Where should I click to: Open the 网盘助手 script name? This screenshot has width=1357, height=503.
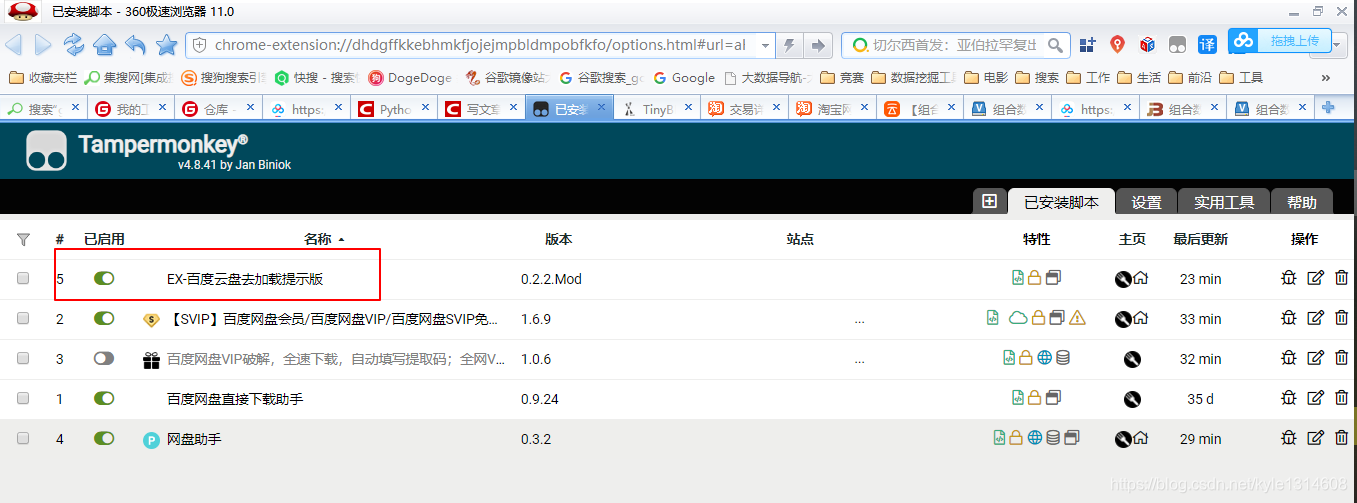(194, 439)
